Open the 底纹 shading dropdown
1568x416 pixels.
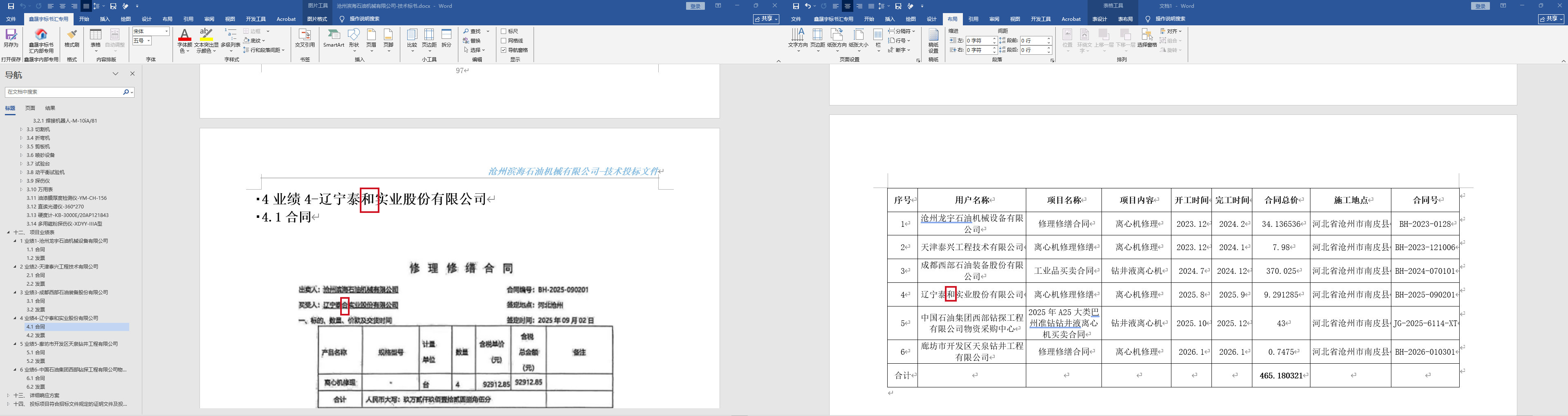click(254, 41)
